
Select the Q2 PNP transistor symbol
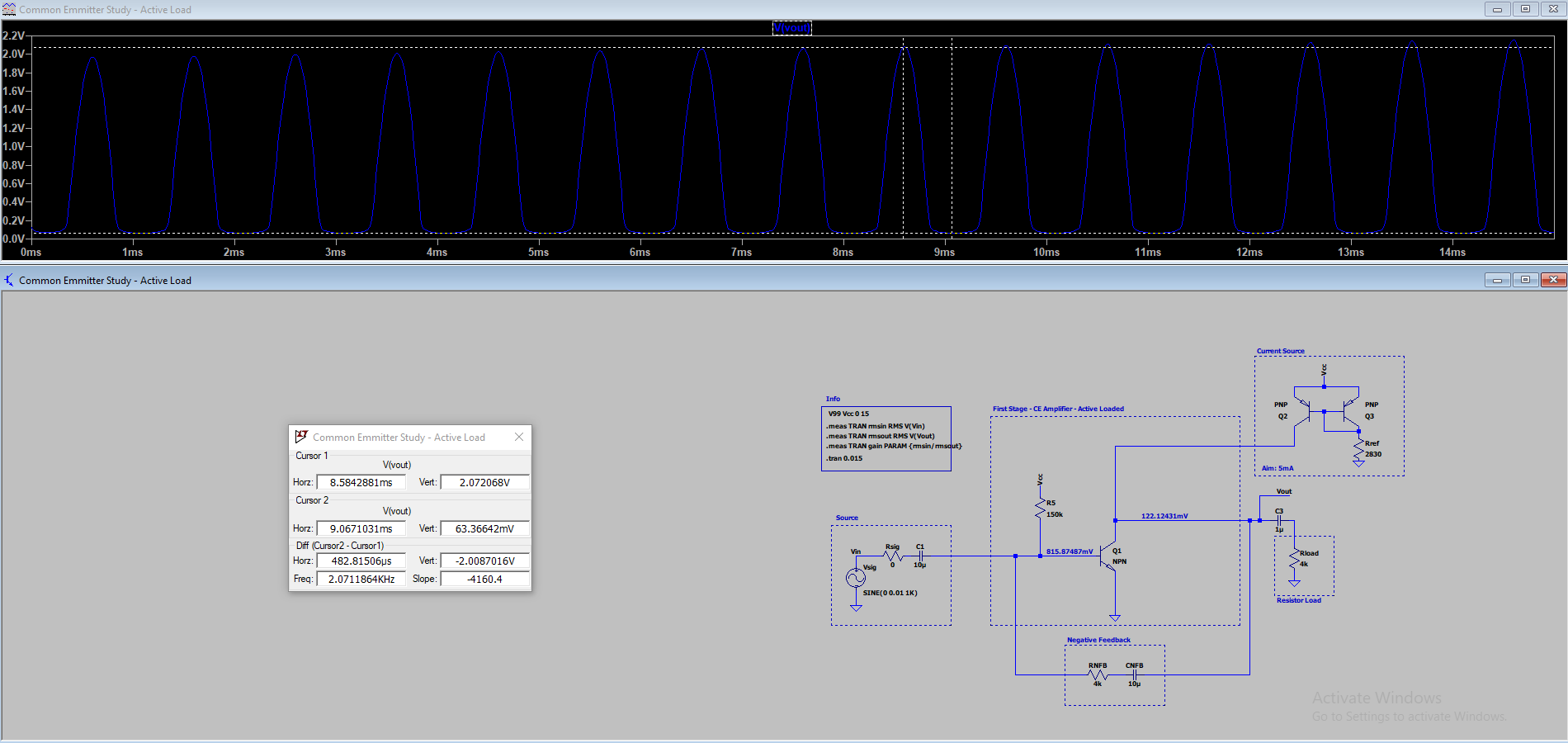(1302, 410)
